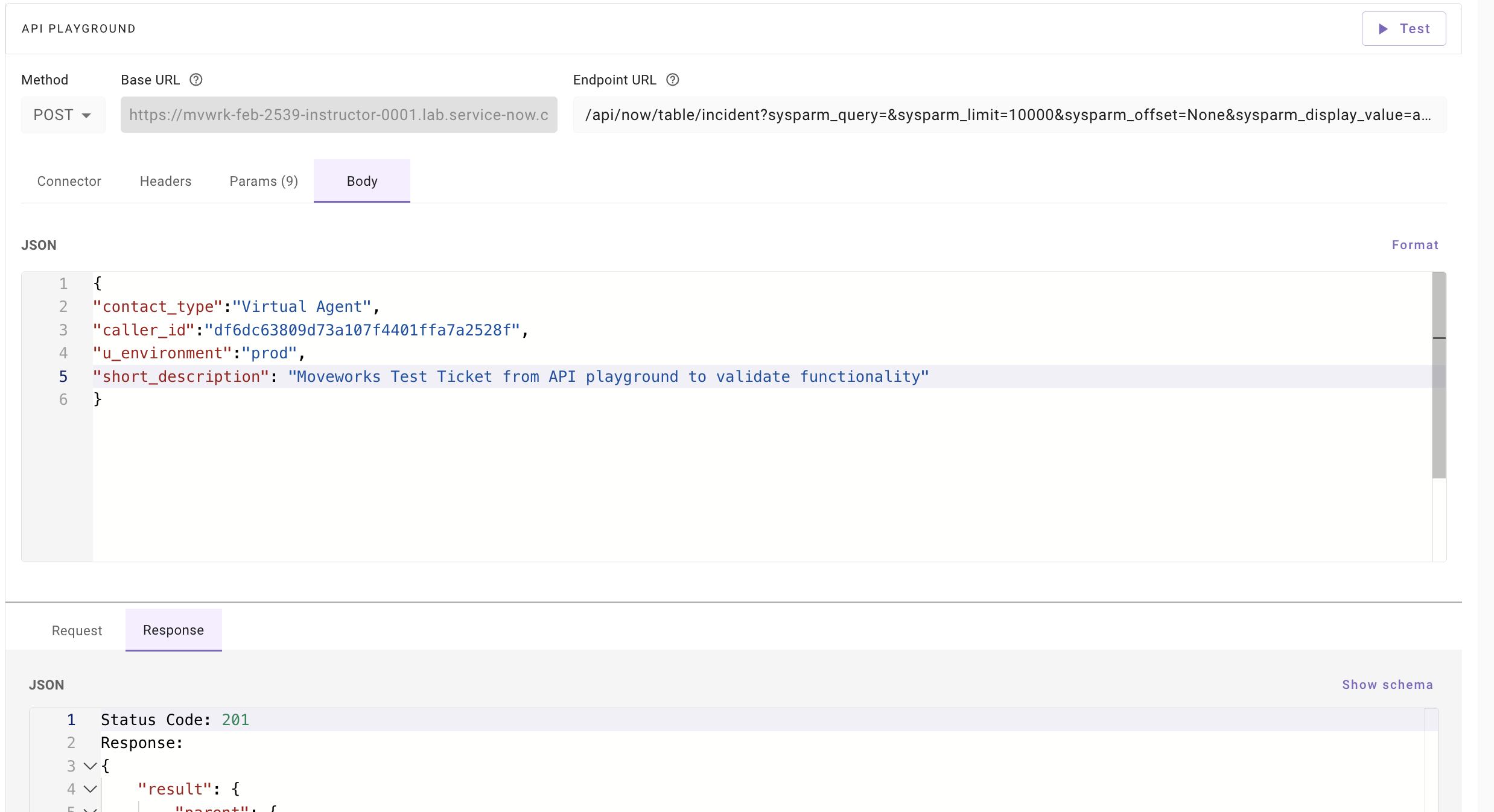Click the Show schema link
The image size is (1494, 812).
1387,685
